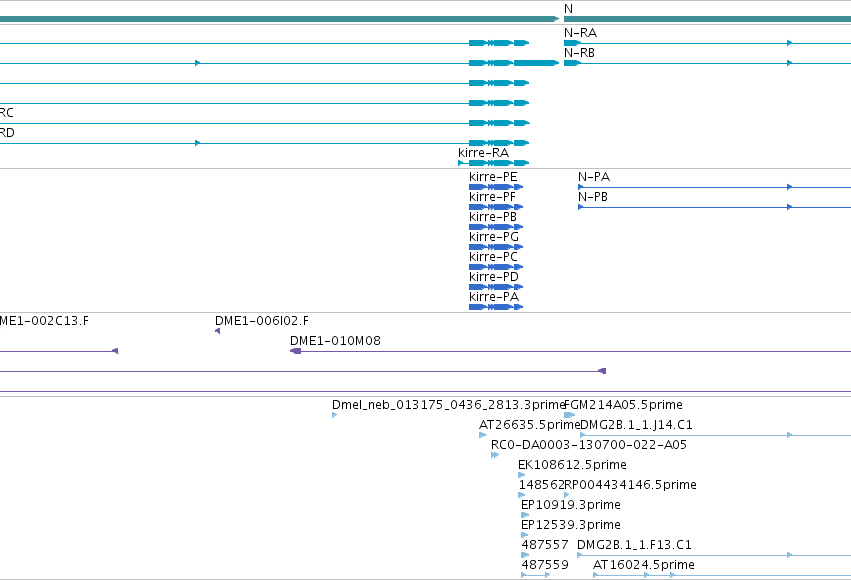Click the EK108612.5prime EST label
Screen dimensions: 851x580
tap(572, 465)
